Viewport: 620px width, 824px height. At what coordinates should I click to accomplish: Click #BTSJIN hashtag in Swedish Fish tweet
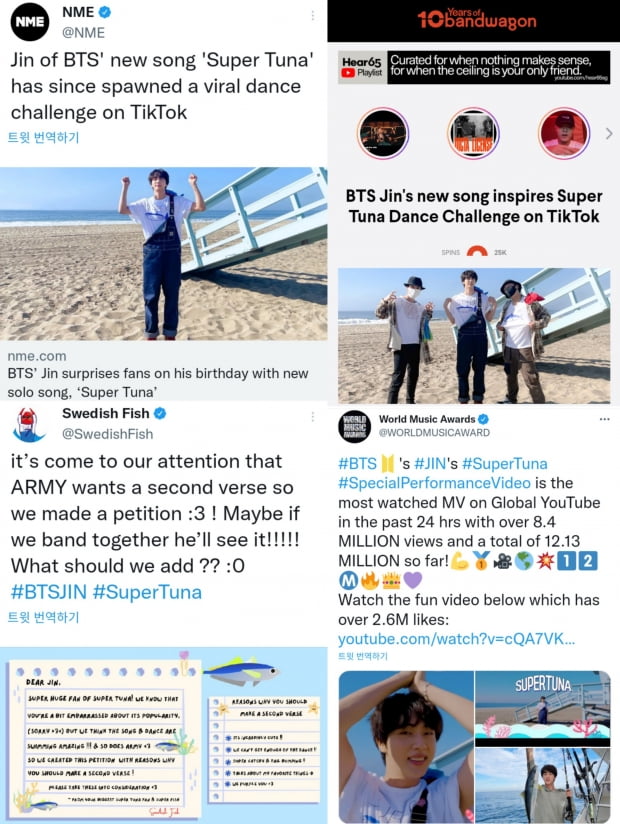click(x=49, y=592)
